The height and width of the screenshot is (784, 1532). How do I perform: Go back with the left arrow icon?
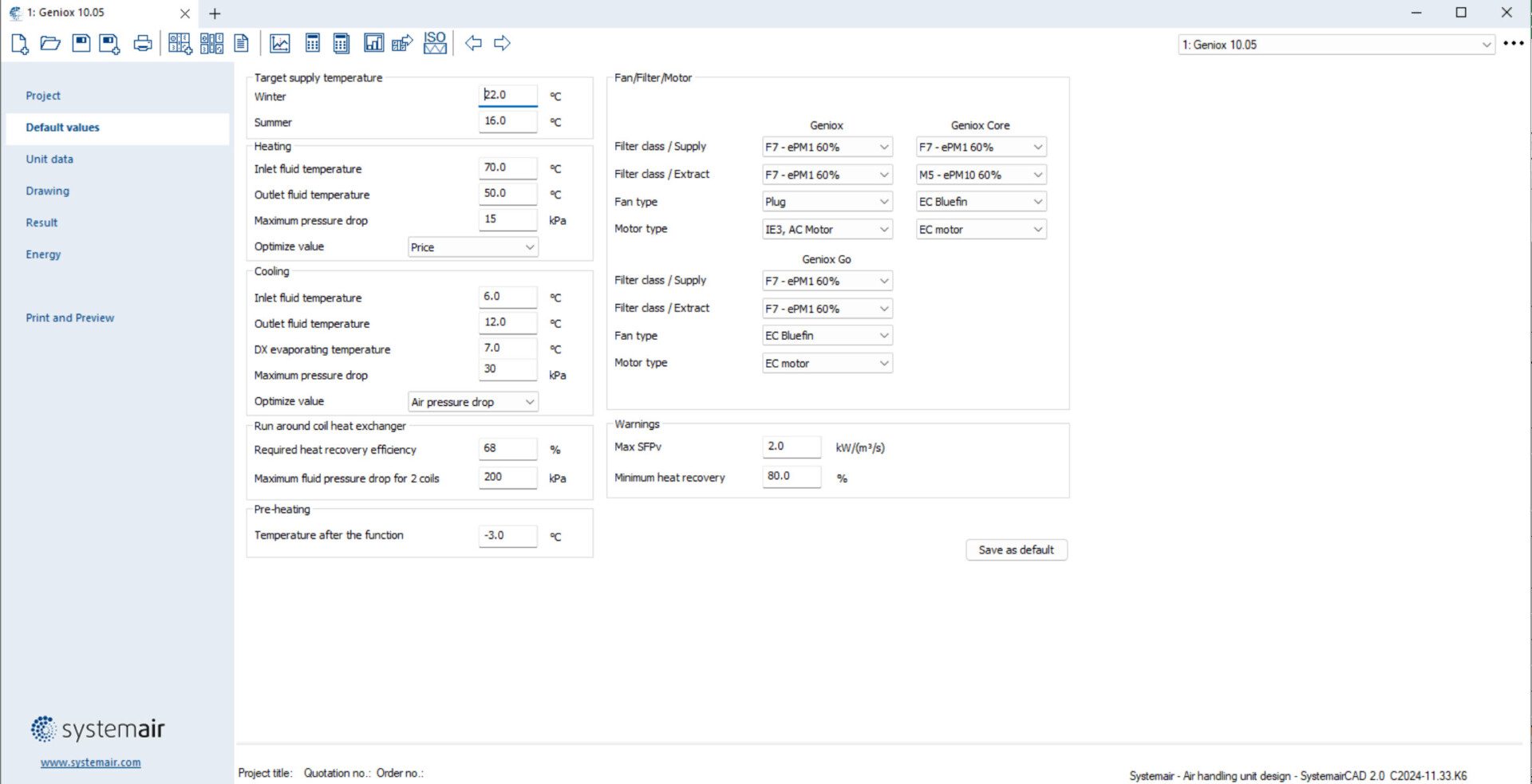pyautogui.click(x=473, y=43)
